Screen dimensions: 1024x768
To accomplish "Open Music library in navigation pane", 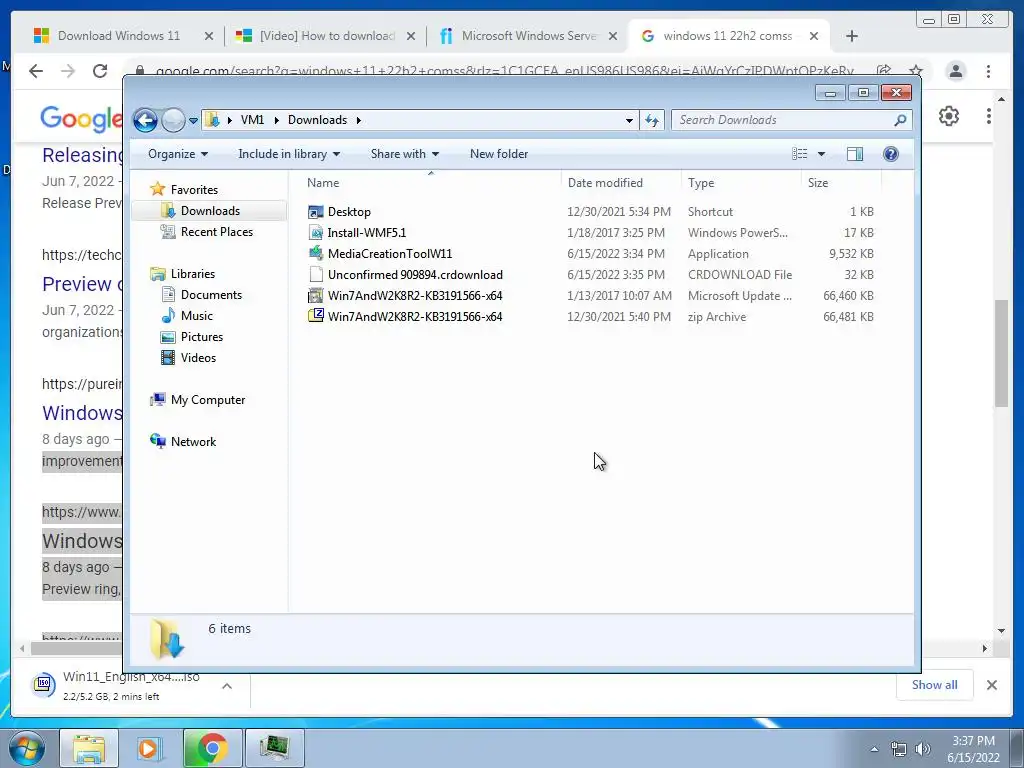I will (196, 316).
